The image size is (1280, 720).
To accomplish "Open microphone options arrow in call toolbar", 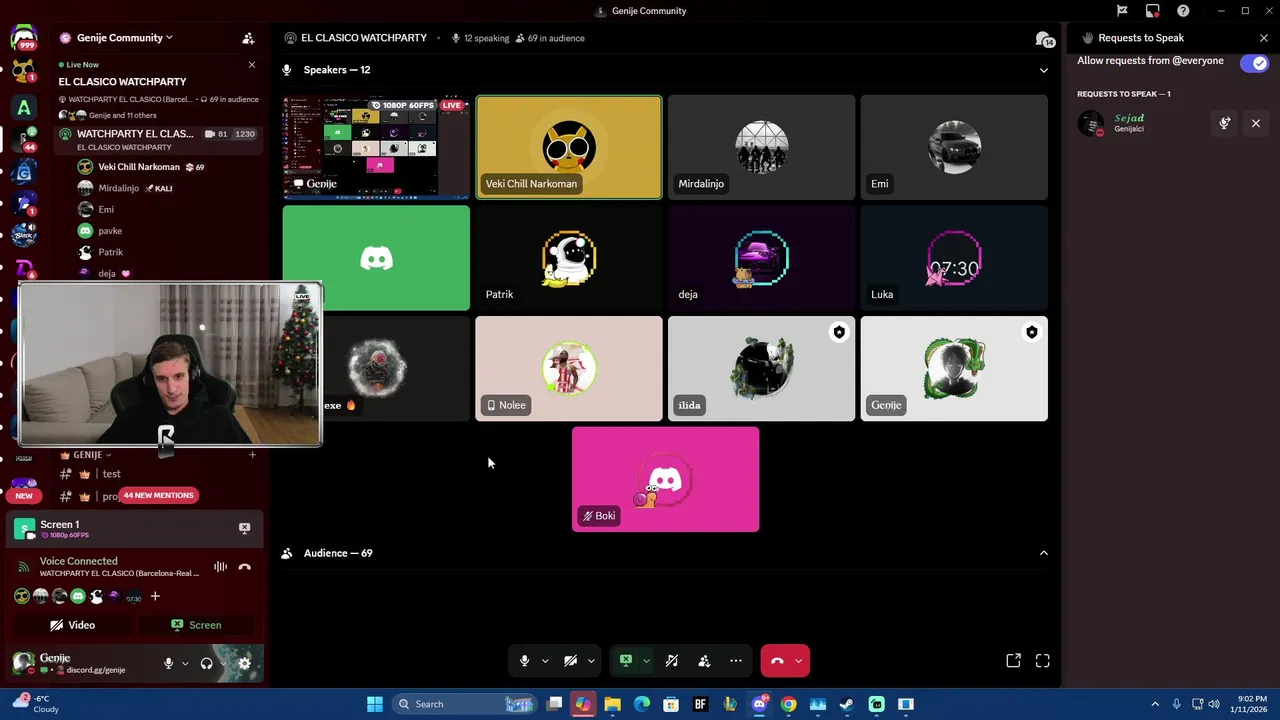I will (x=545, y=661).
